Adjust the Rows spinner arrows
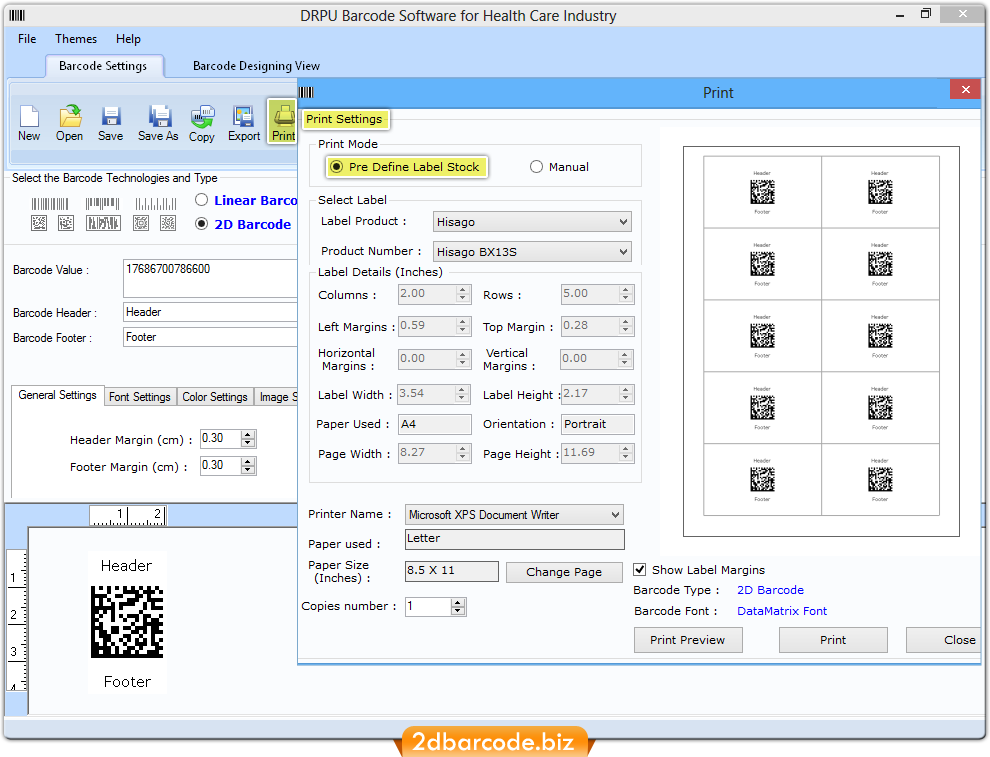Viewport: 990px width, 757px height. click(x=626, y=294)
